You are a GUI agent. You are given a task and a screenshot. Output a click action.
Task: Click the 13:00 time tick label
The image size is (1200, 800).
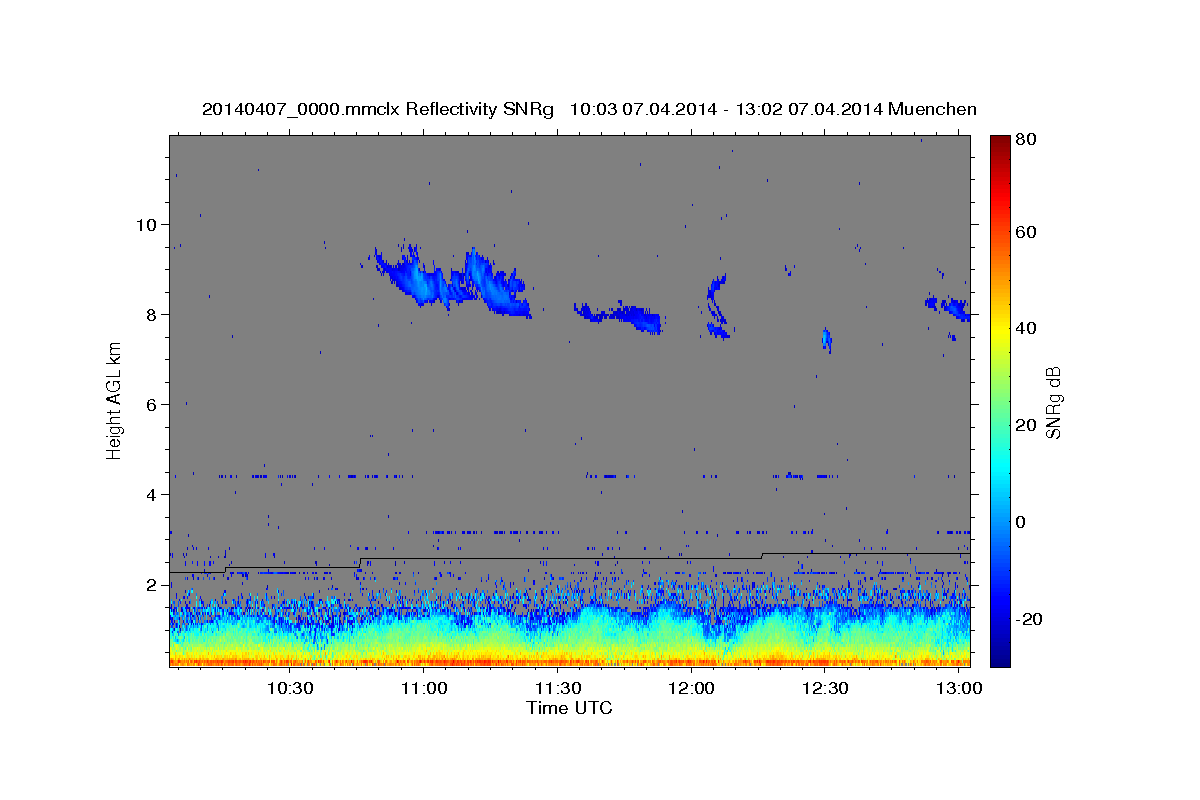pos(959,689)
